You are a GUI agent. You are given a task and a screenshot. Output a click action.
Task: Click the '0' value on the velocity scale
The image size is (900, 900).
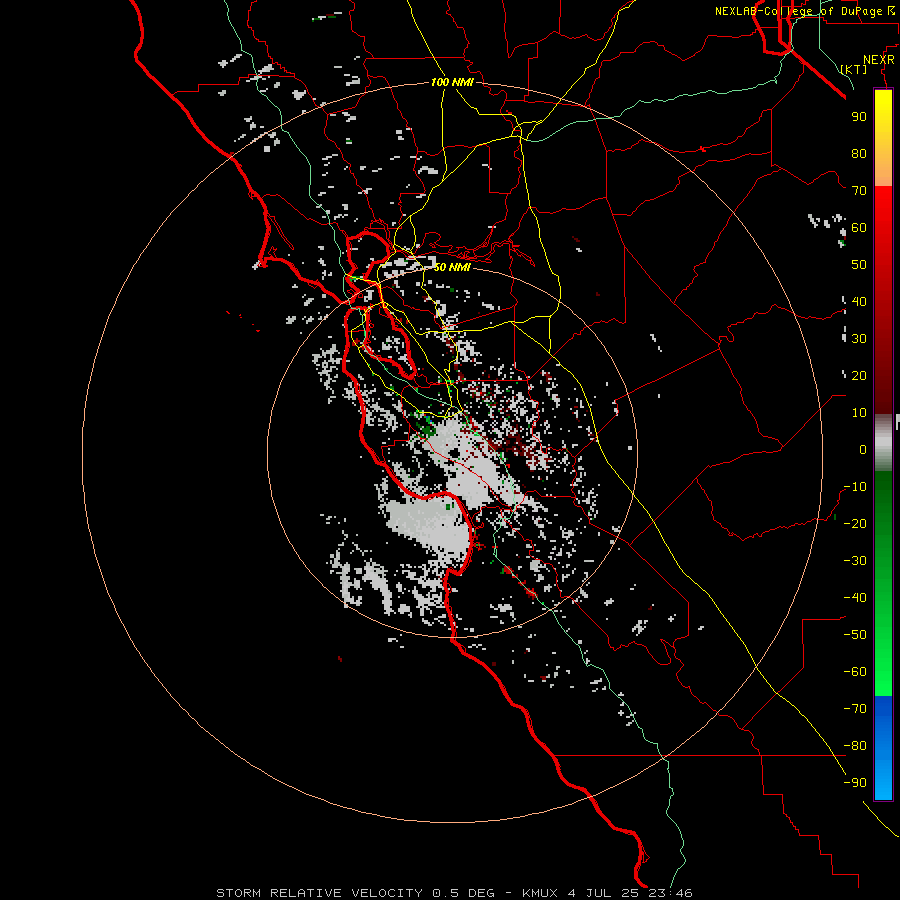point(863,450)
